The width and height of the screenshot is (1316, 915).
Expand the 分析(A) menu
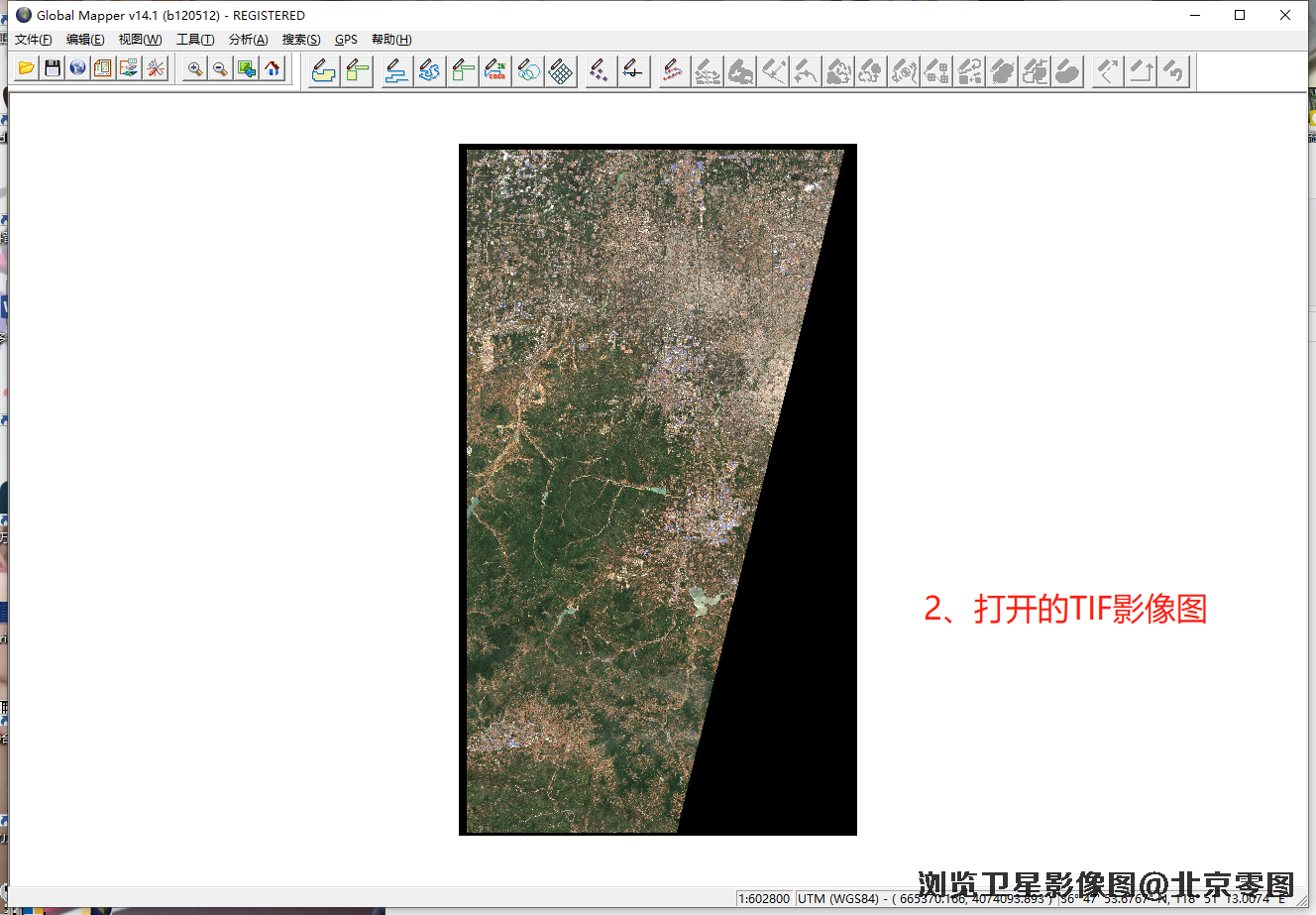tap(249, 40)
